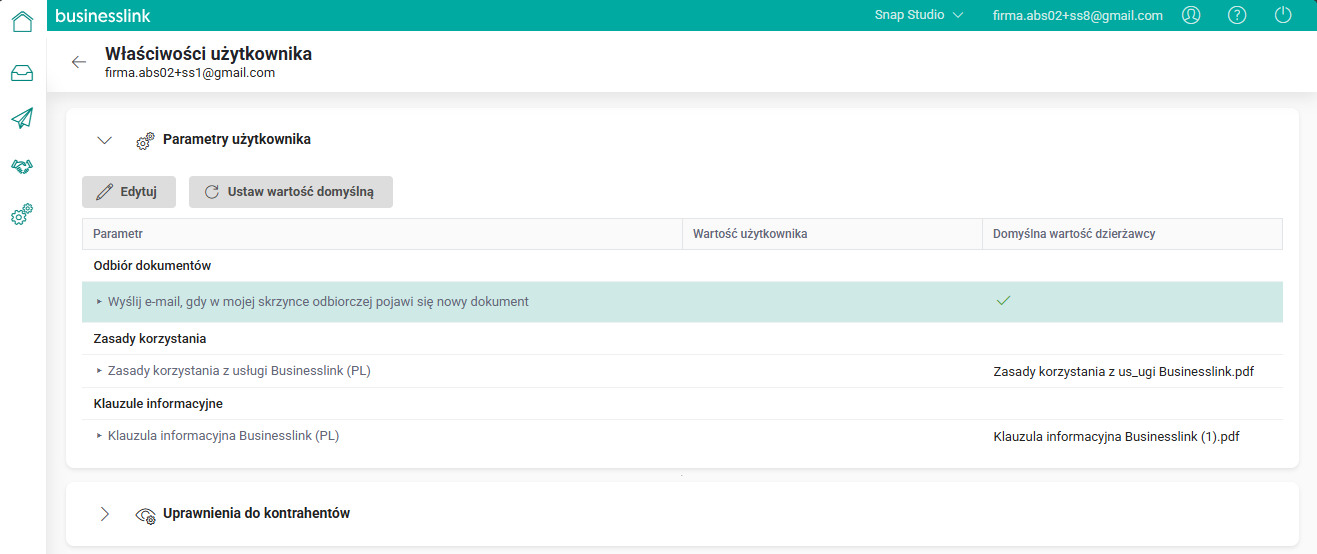Open the Settings gears icon in sidebar
The height and width of the screenshot is (554, 1317).
22,213
